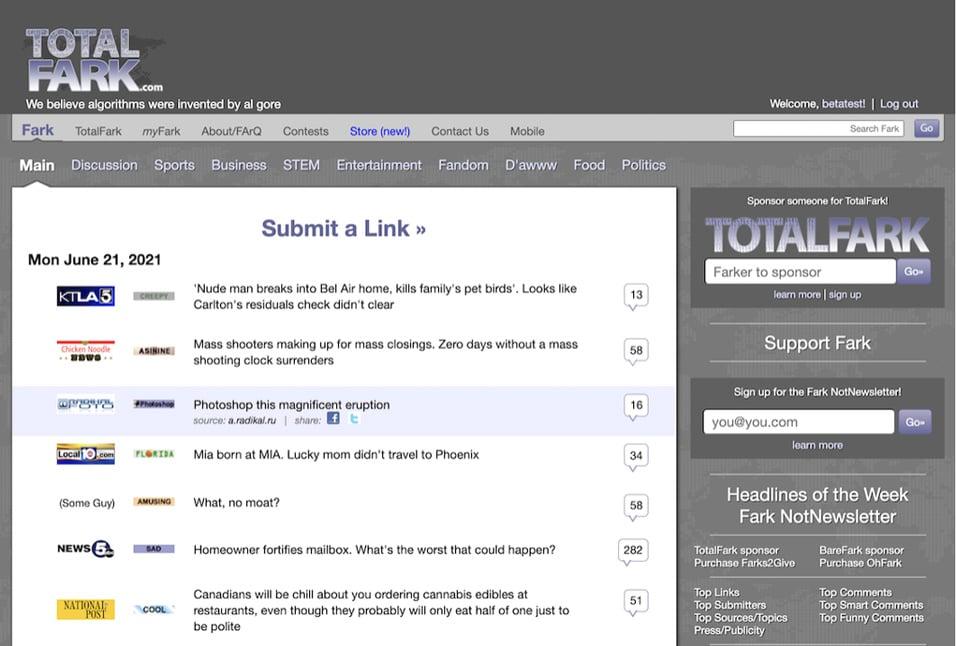
Task: Go to the Politics tab
Action: coord(644,165)
